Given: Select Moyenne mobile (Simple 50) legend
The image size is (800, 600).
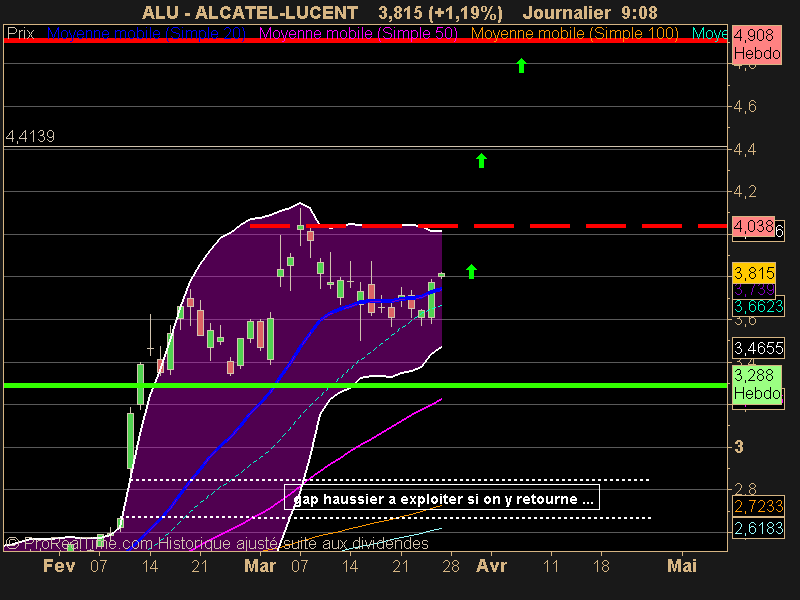Looking at the screenshot, I should 359,33.
